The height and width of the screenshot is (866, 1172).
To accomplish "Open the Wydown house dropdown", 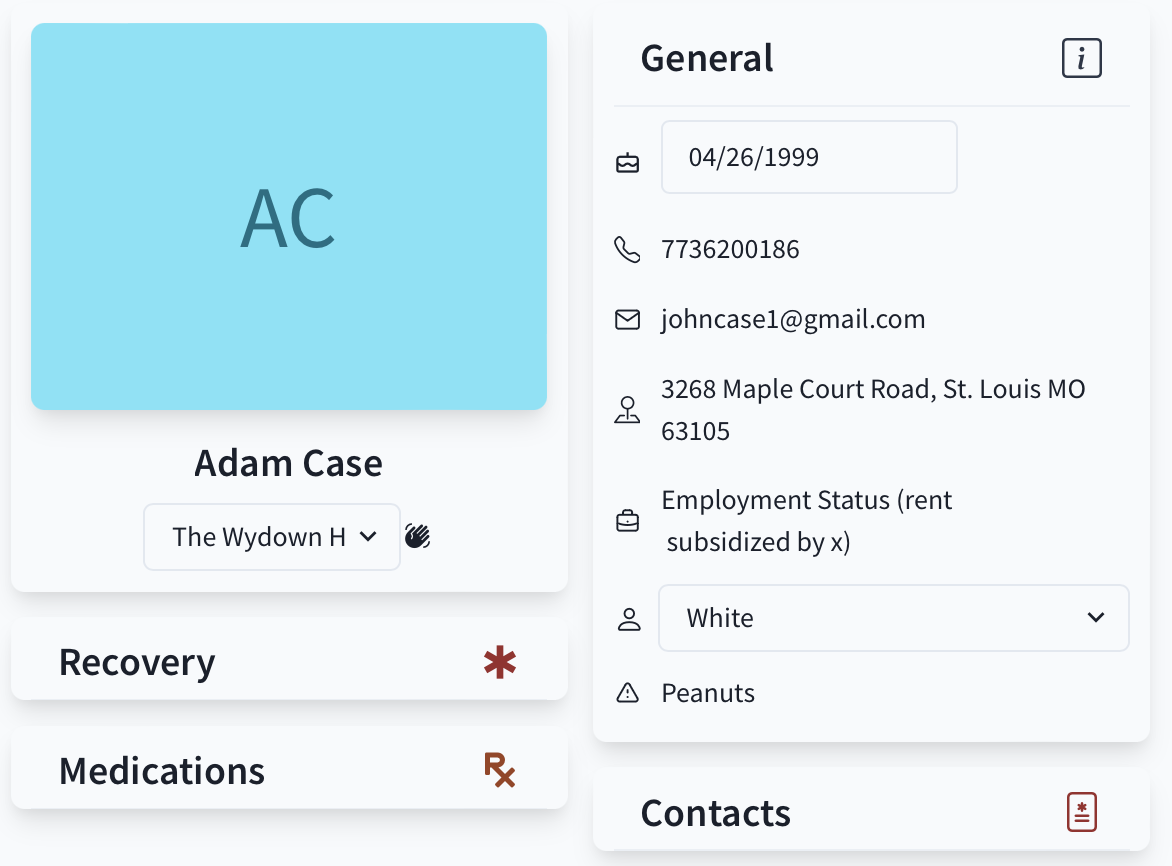I will click(x=272, y=536).
